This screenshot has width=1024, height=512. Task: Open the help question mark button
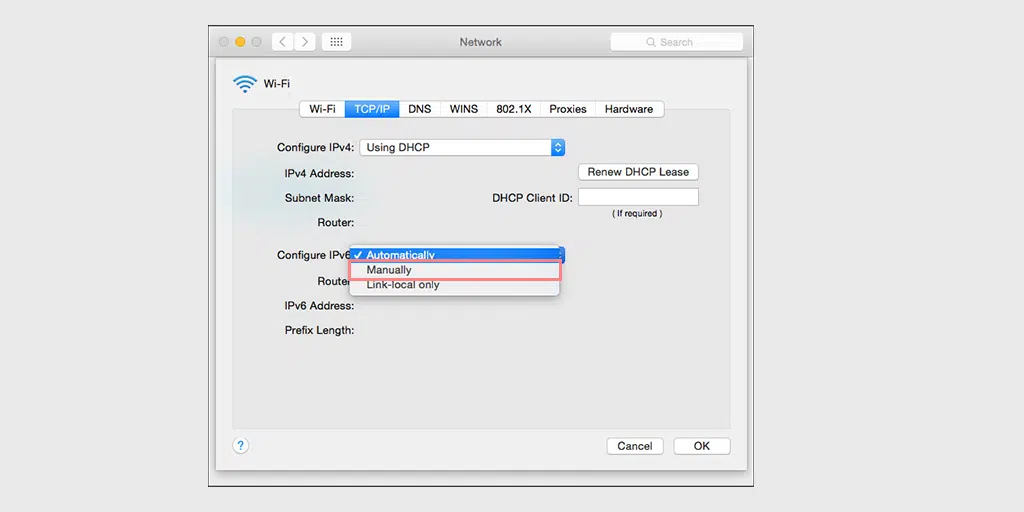[240, 446]
